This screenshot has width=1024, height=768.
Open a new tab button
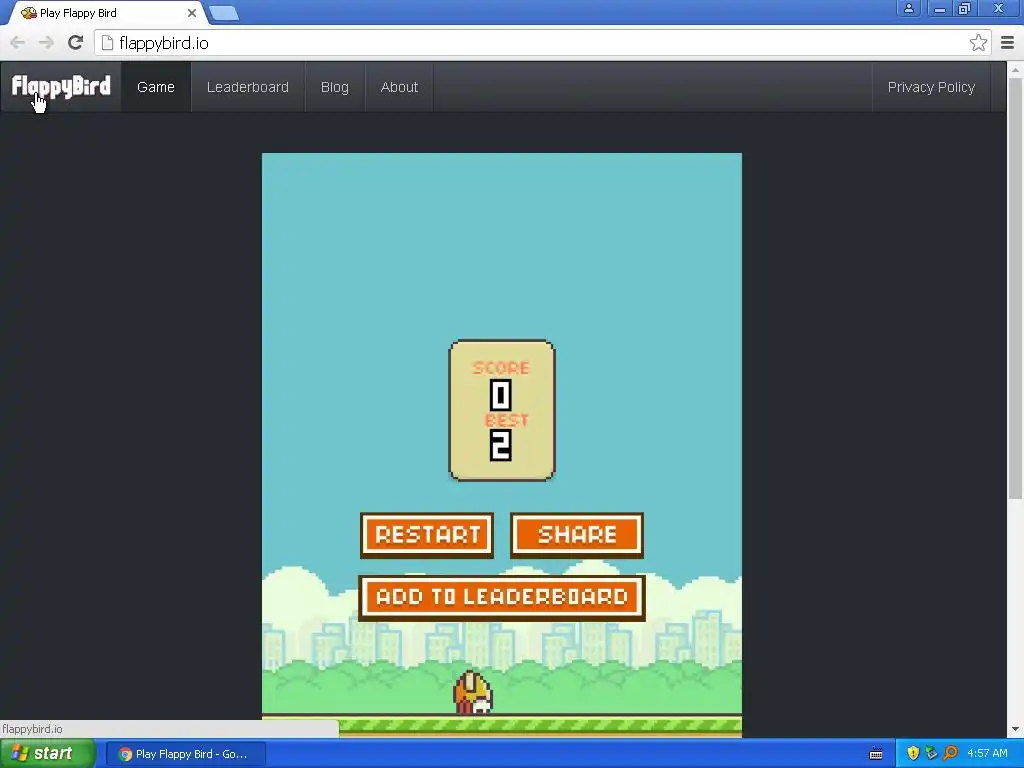click(x=224, y=14)
